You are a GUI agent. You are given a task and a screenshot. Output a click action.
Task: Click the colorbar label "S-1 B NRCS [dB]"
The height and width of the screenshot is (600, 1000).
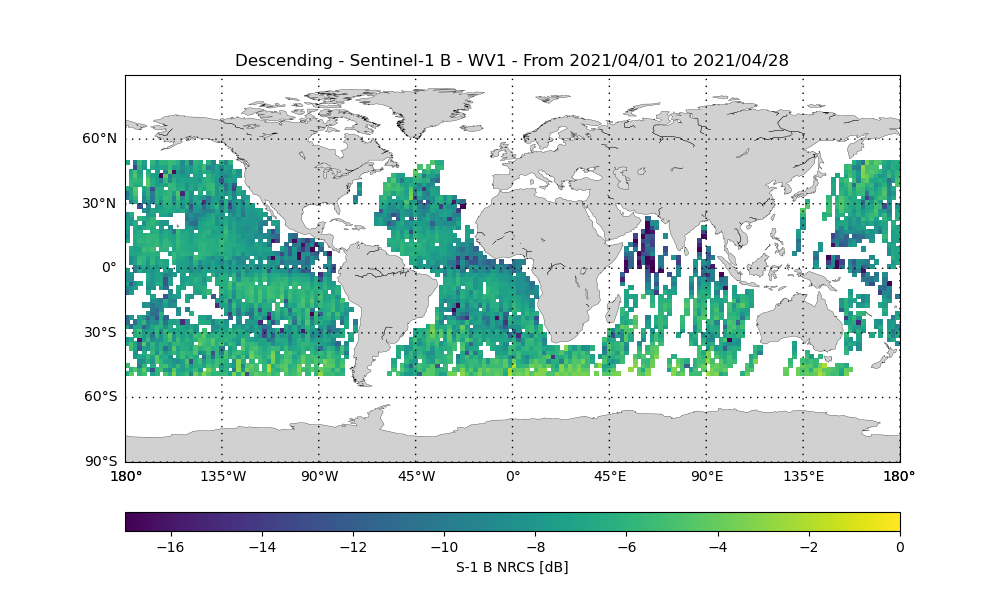pyautogui.click(x=512, y=567)
